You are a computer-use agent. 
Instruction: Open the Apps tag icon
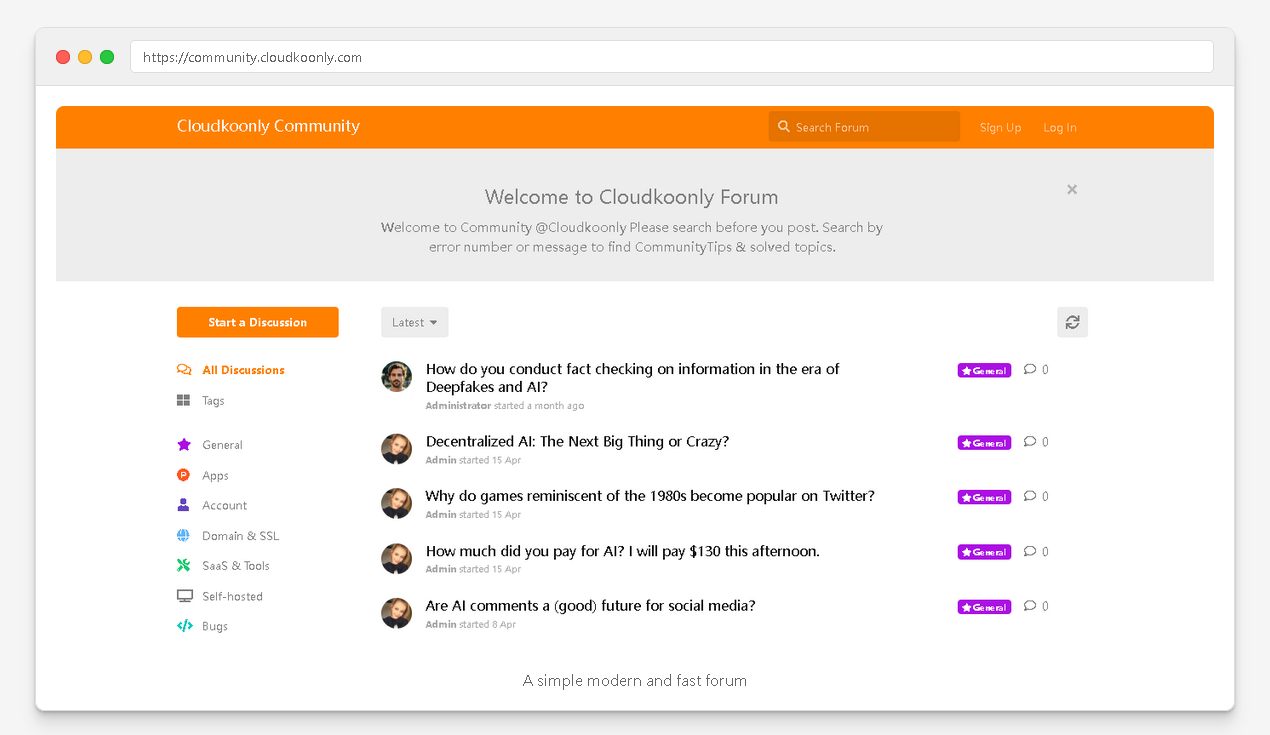184,475
